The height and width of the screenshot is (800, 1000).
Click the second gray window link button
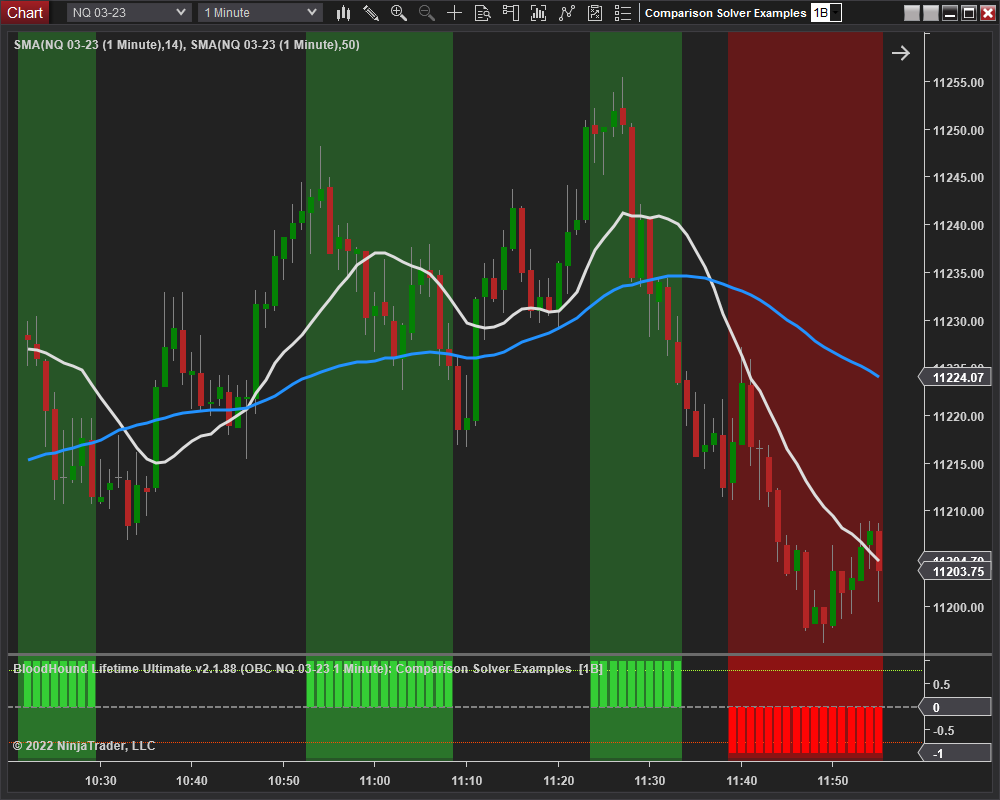[x=930, y=13]
